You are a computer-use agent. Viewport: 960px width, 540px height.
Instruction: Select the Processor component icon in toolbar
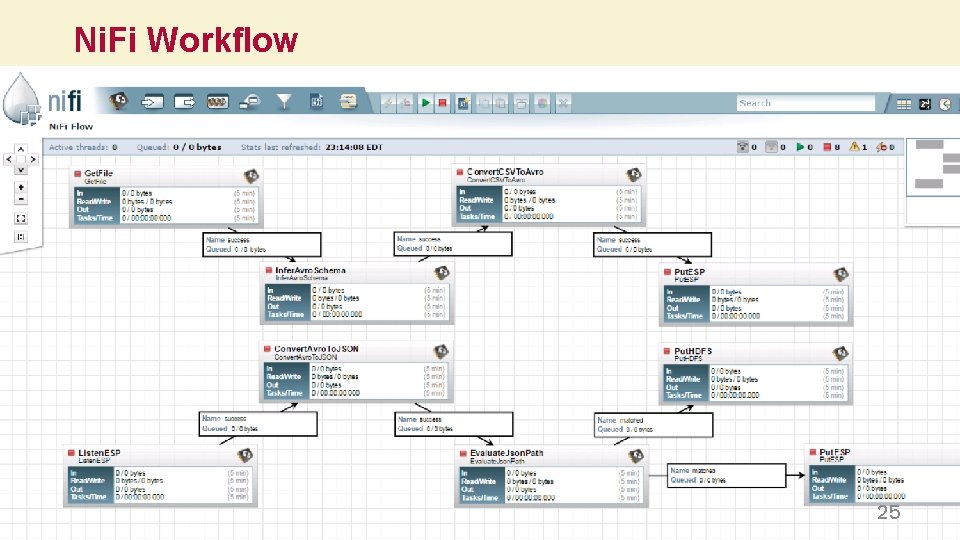pos(118,101)
